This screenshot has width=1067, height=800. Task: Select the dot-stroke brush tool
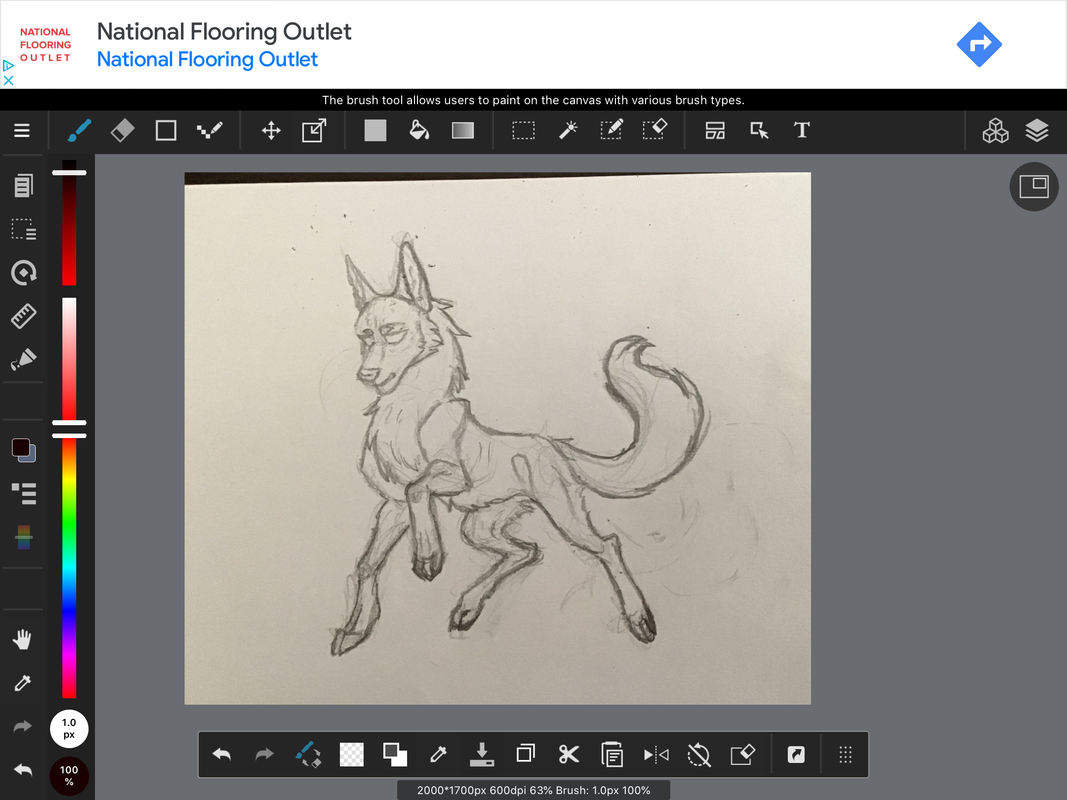point(210,131)
